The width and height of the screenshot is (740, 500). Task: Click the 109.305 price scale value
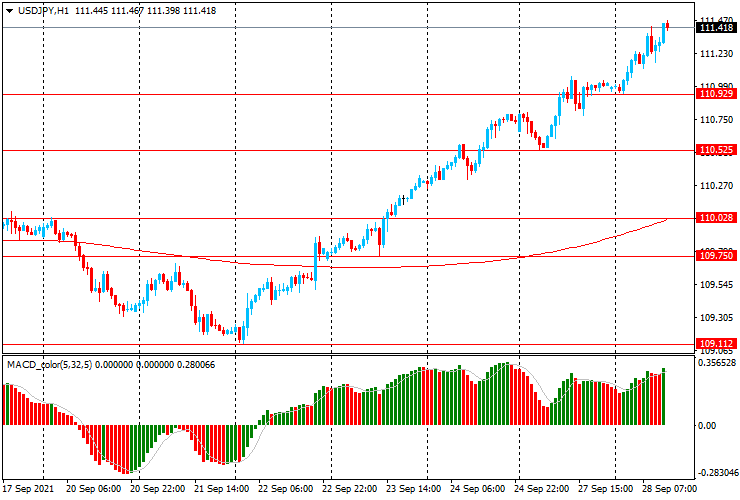(x=716, y=318)
